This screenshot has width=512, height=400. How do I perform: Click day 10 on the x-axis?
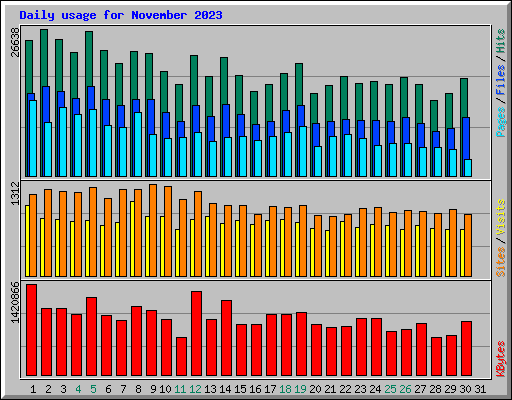point(165,389)
